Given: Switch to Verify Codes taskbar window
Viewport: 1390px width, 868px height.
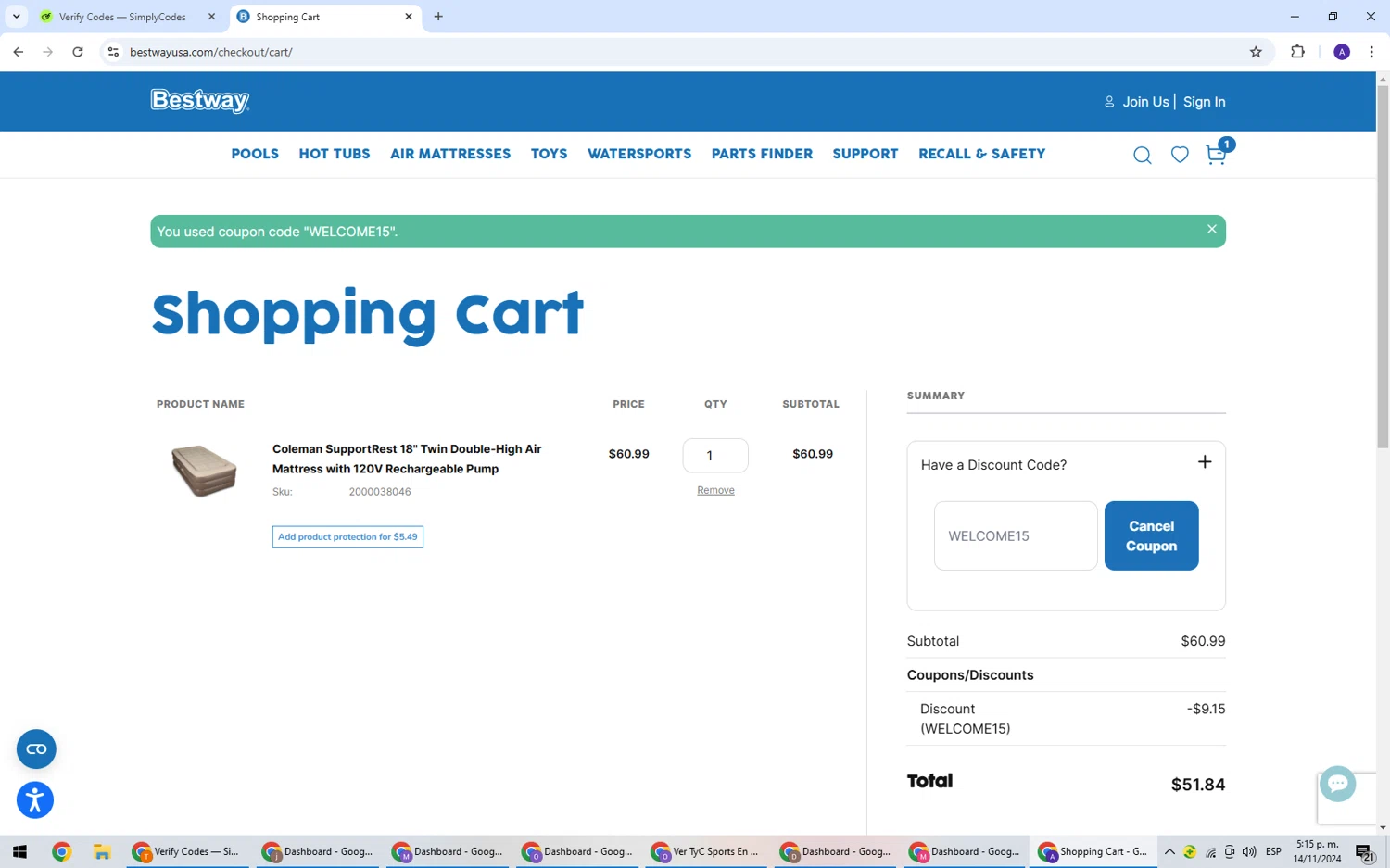Looking at the screenshot, I should point(188,851).
